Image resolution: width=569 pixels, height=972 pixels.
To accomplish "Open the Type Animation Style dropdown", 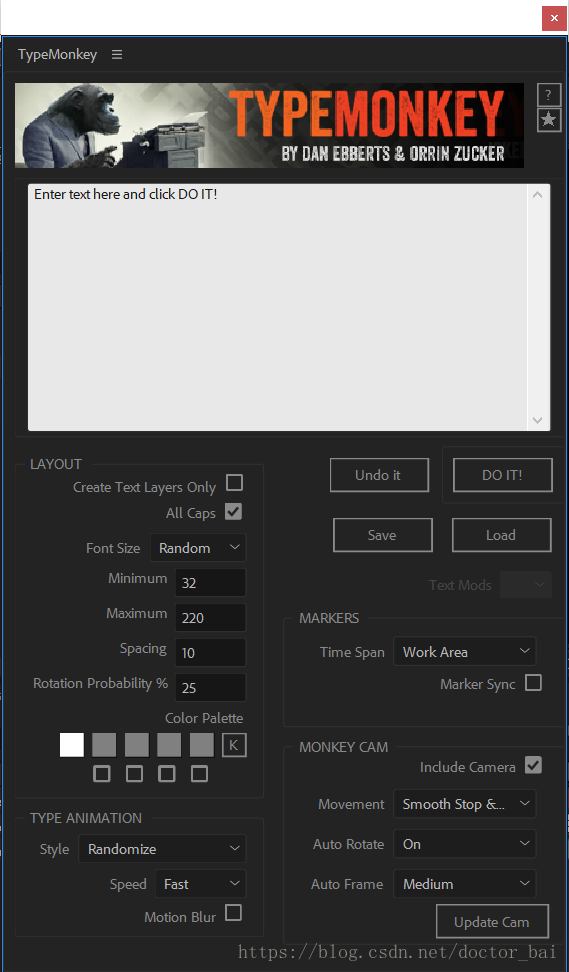I will pos(162,849).
